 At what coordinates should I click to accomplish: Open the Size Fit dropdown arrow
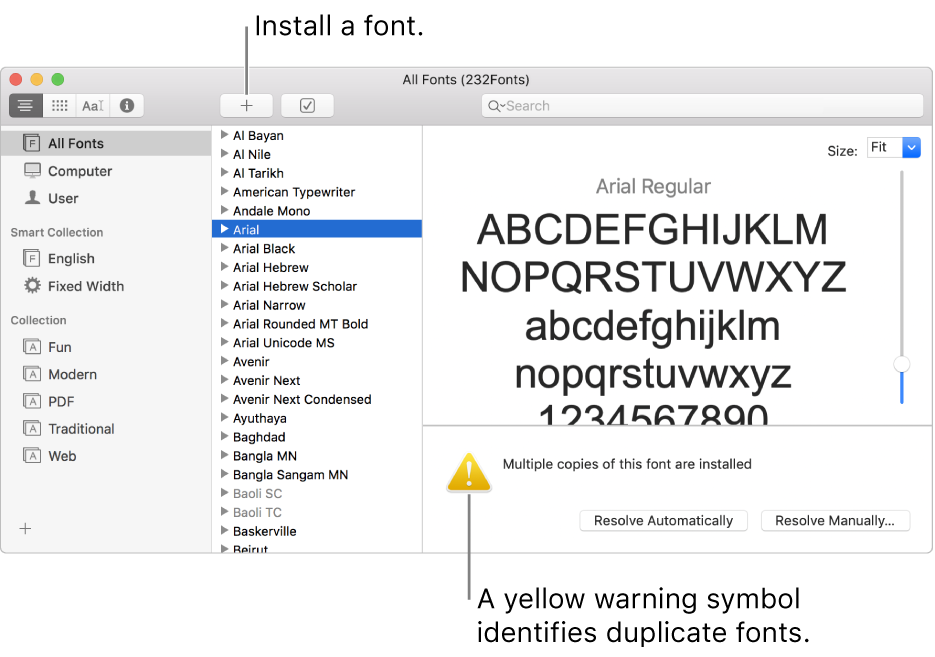click(911, 147)
